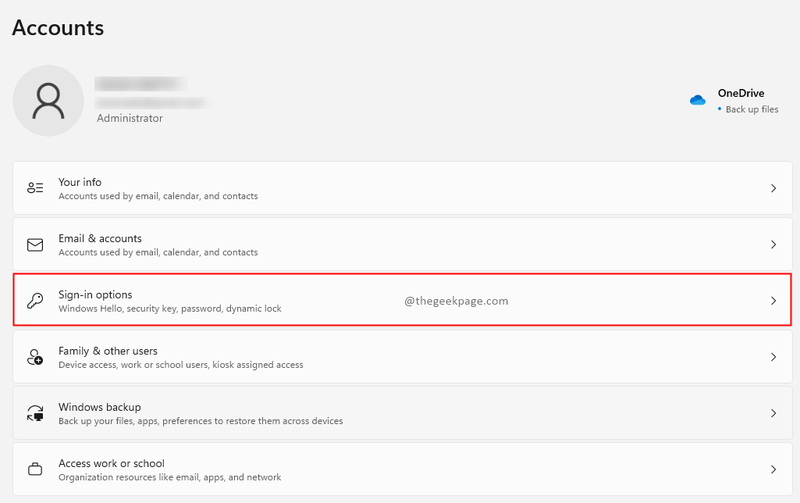The height and width of the screenshot is (503, 800).
Task: Click the envelope icon for Email & accounts
Action: 35,245
